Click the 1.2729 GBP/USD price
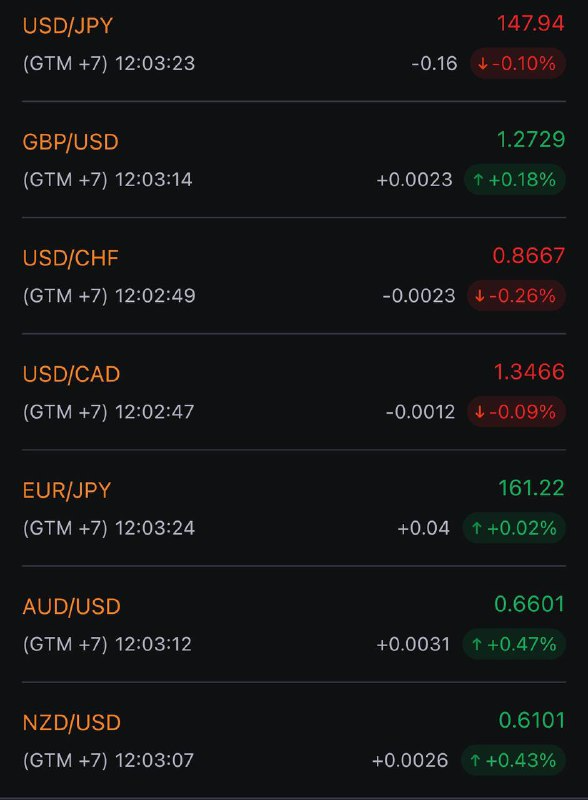 (531, 139)
